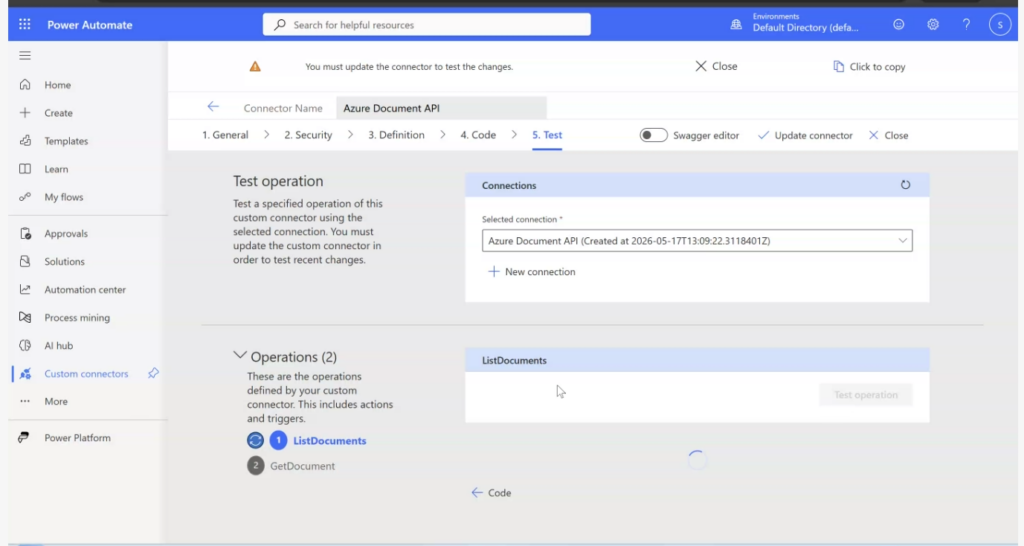
Task: Select the GetDocument operation
Action: [x=302, y=466]
